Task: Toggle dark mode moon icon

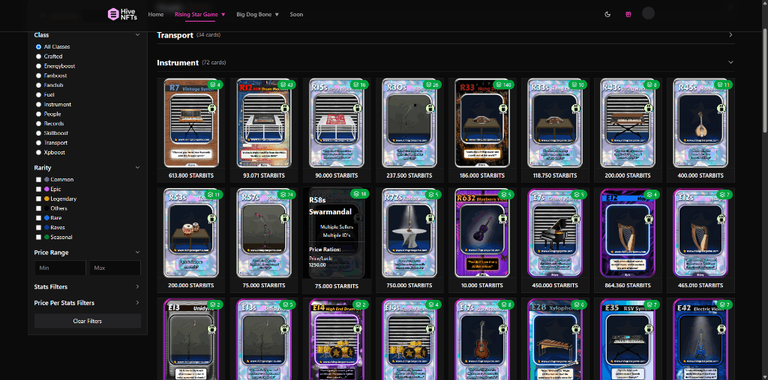Action: coord(608,14)
